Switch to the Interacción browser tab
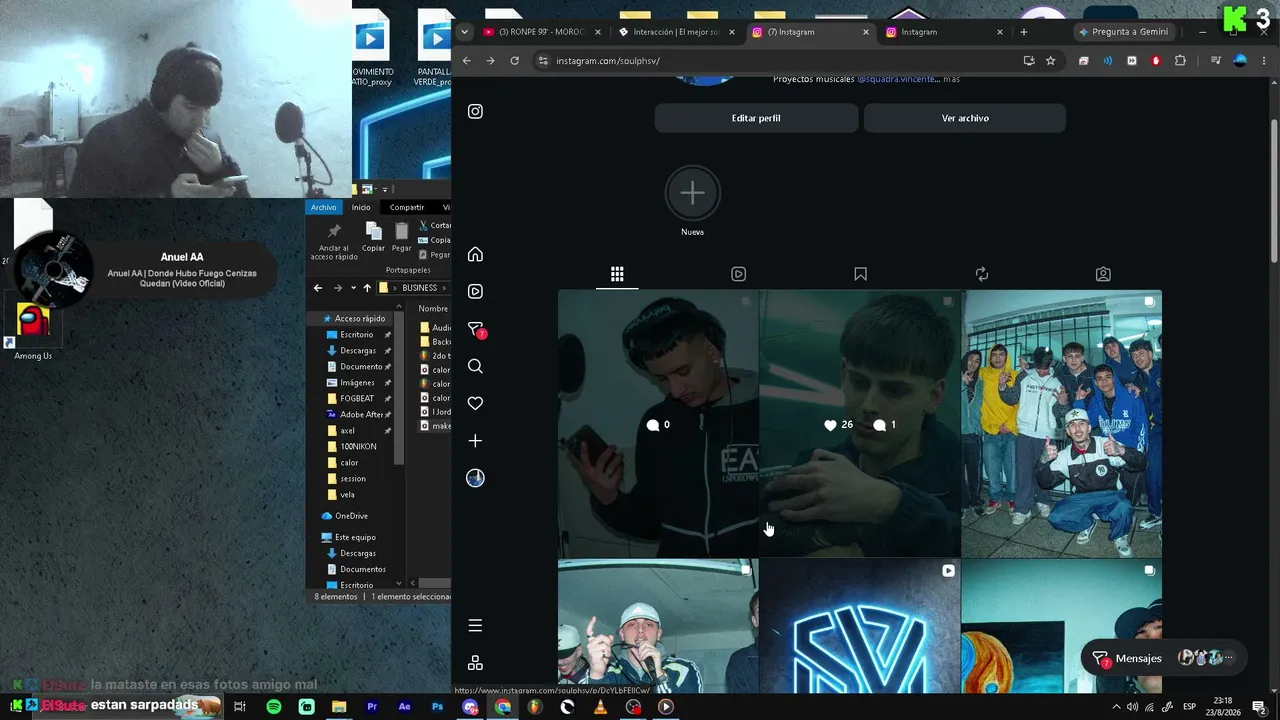The height and width of the screenshot is (720, 1280). 675,32
